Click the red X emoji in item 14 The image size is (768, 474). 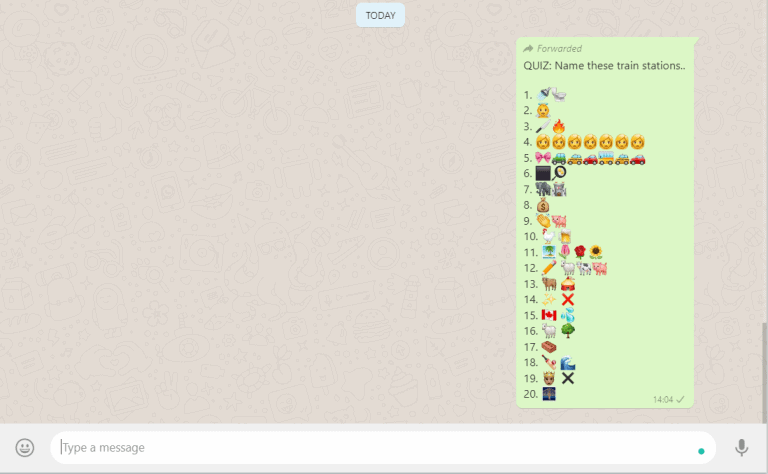coord(567,299)
